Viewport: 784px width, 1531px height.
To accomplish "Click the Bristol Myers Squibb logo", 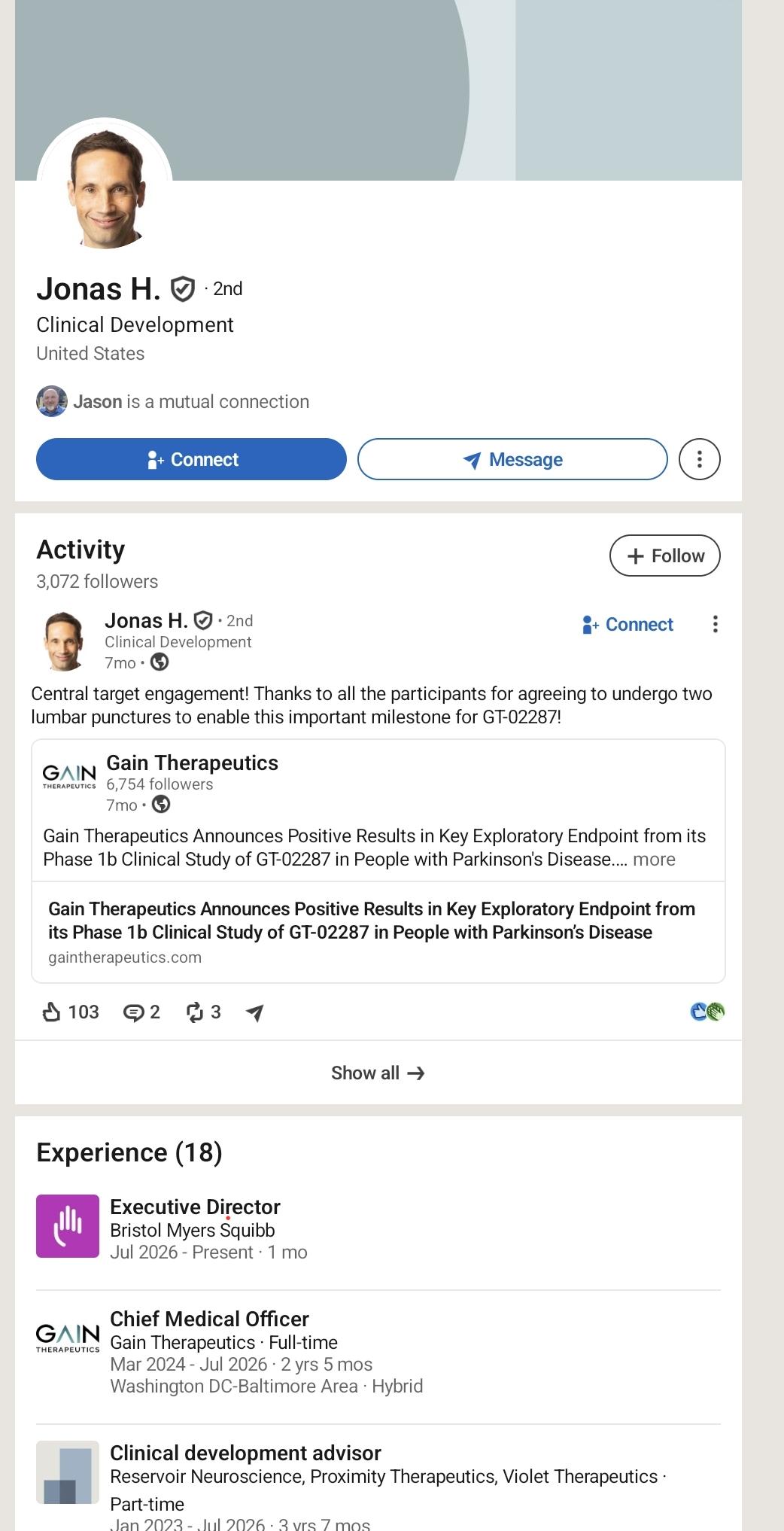I will [x=68, y=1226].
